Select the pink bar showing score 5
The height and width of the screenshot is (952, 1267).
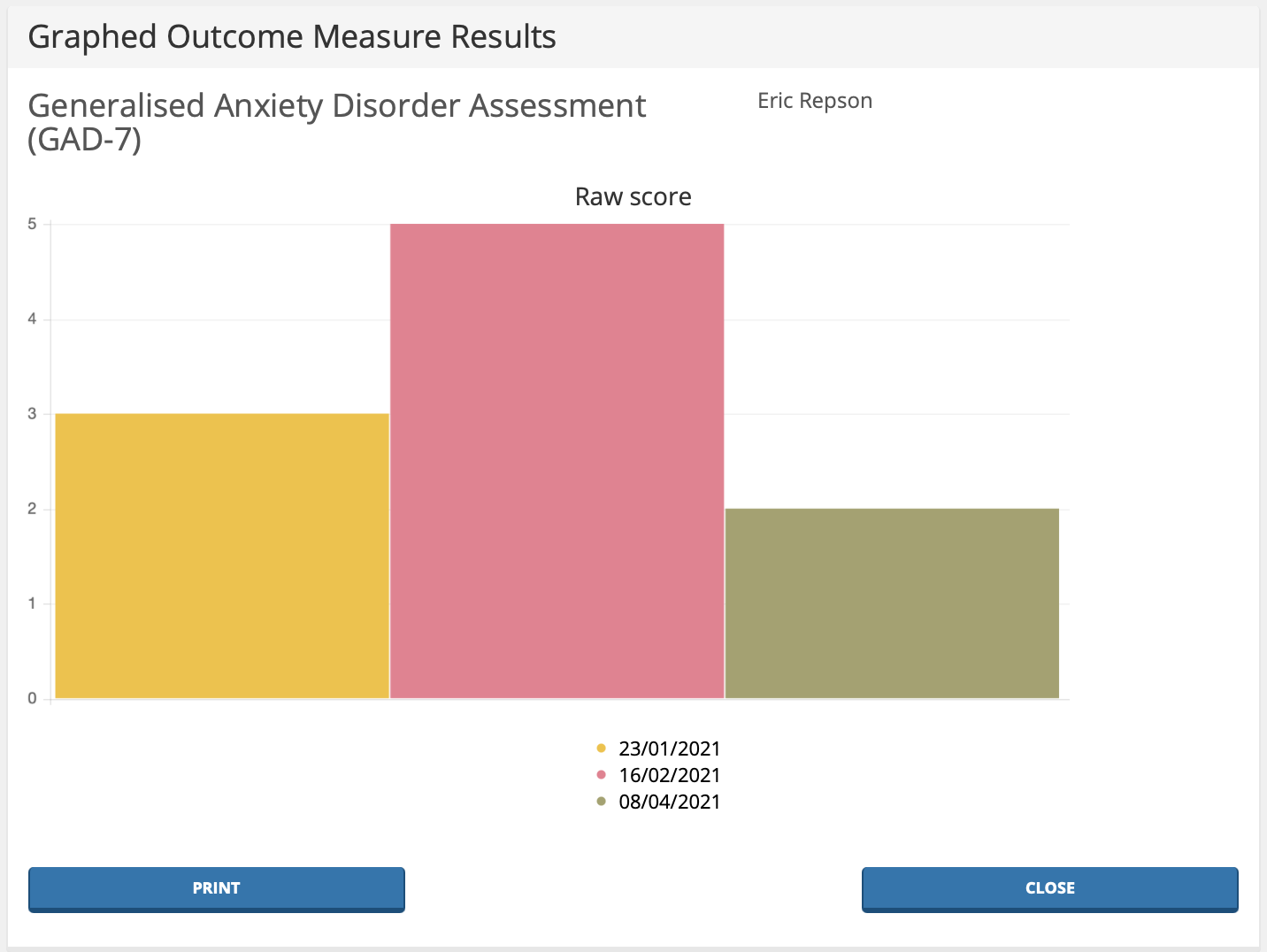point(557,460)
